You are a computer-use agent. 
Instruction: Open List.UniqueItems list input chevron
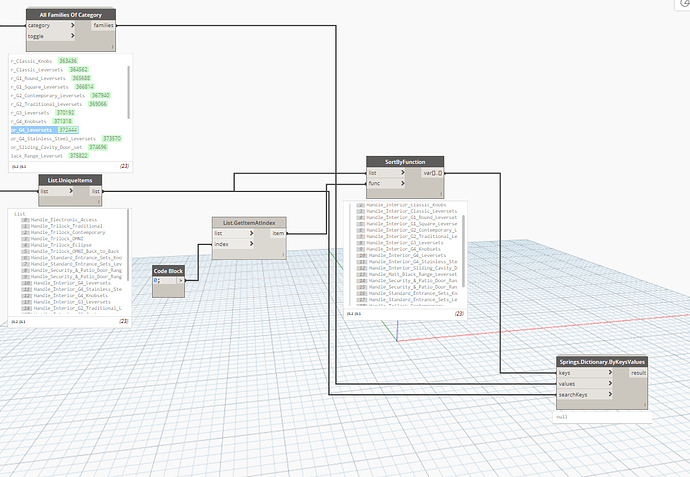click(71, 191)
